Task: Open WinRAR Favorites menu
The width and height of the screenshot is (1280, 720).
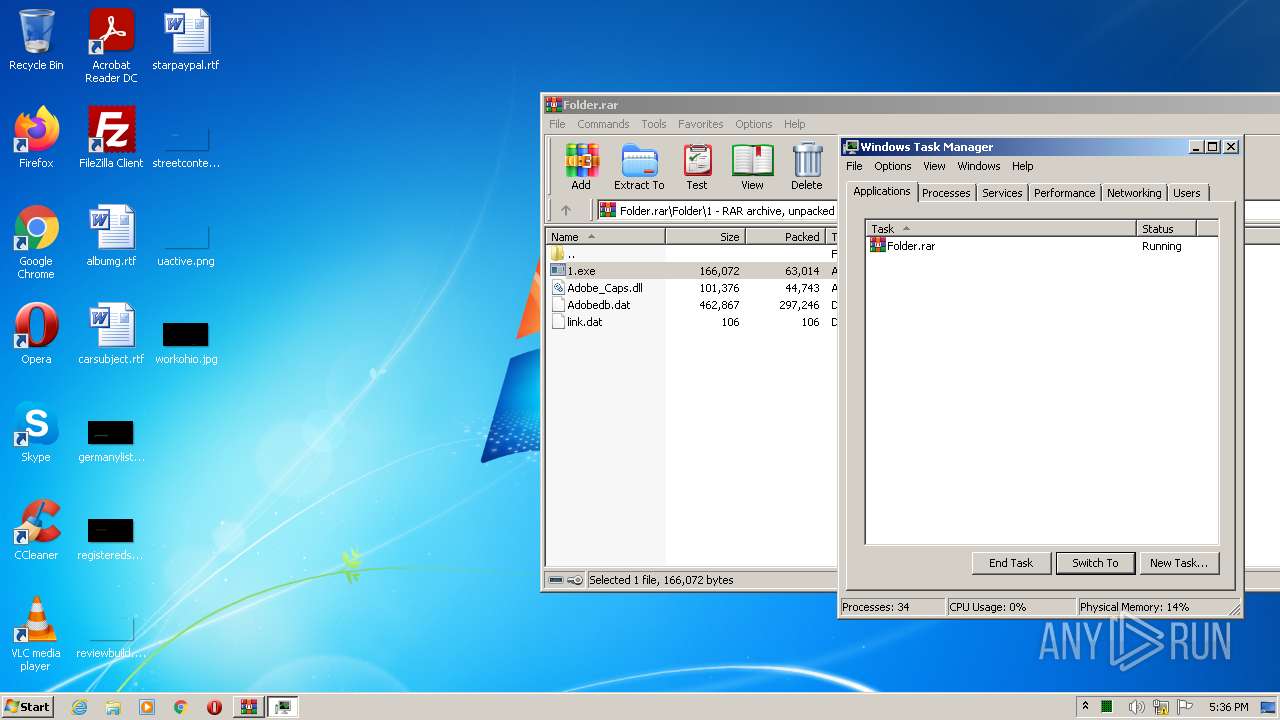Action: 701,124
